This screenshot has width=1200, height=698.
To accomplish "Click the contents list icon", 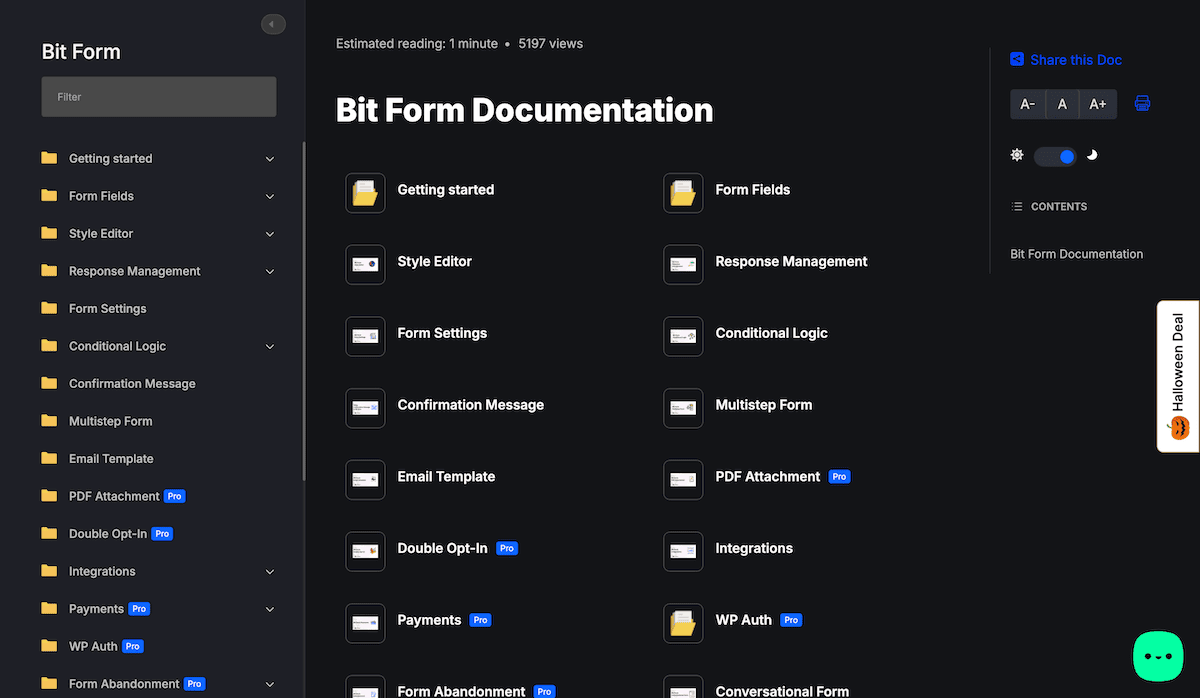I will click(x=1017, y=207).
